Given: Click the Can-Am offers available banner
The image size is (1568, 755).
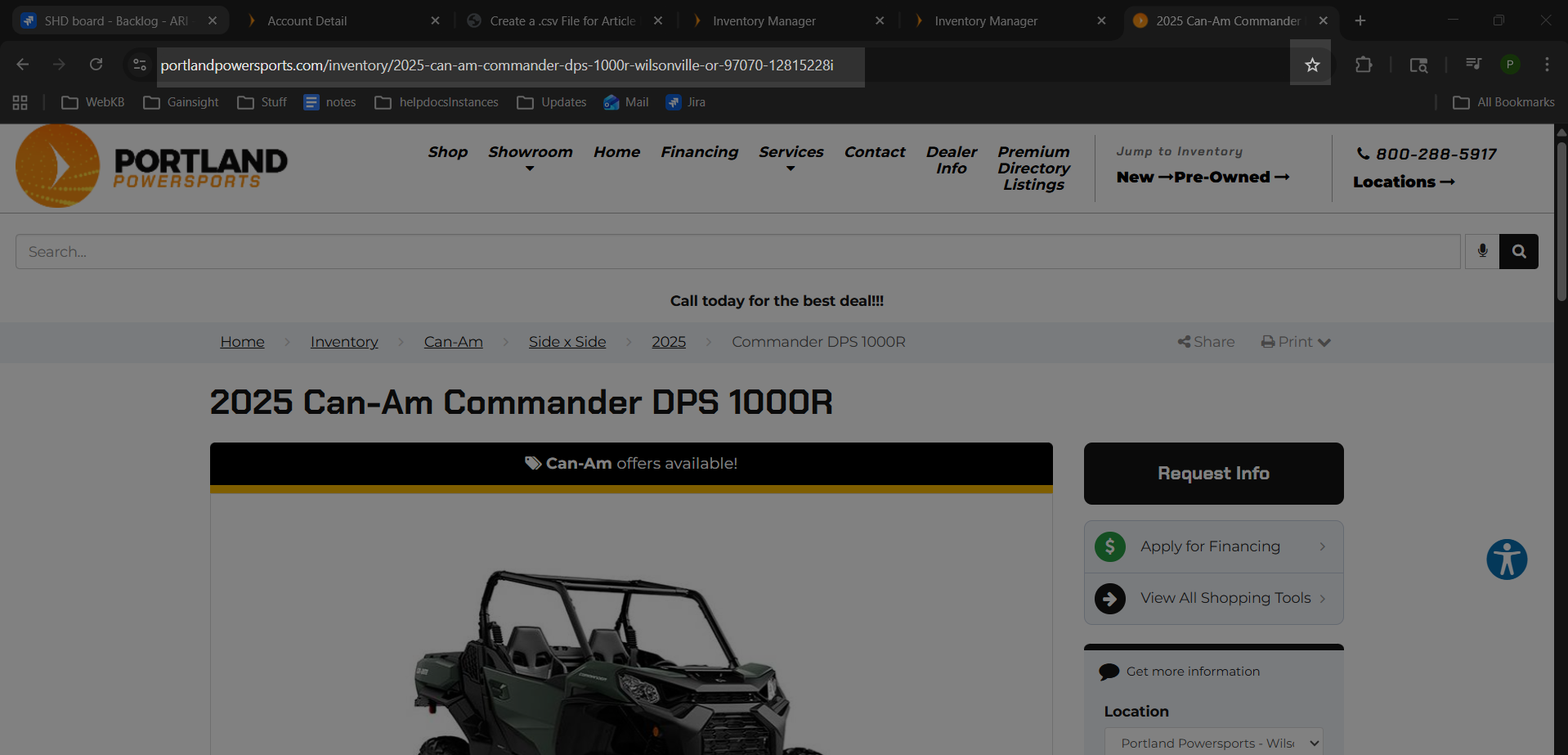Looking at the screenshot, I should [x=631, y=464].
